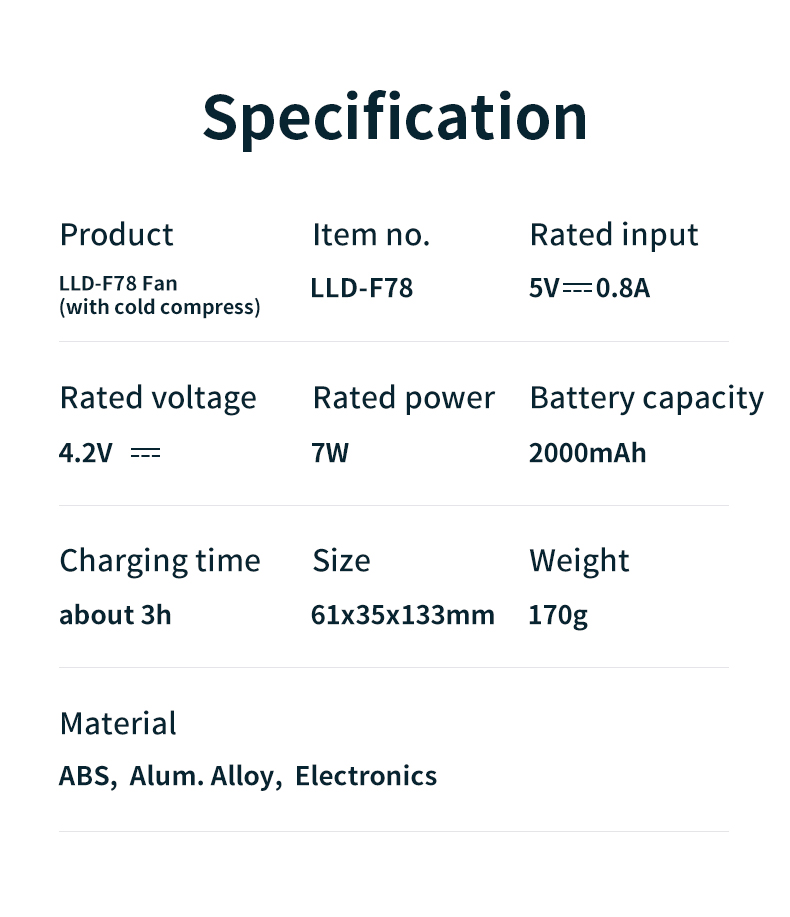Viewport: 790px width, 917px height.
Task: Click the "about 3h" charging value
Action: click(115, 615)
